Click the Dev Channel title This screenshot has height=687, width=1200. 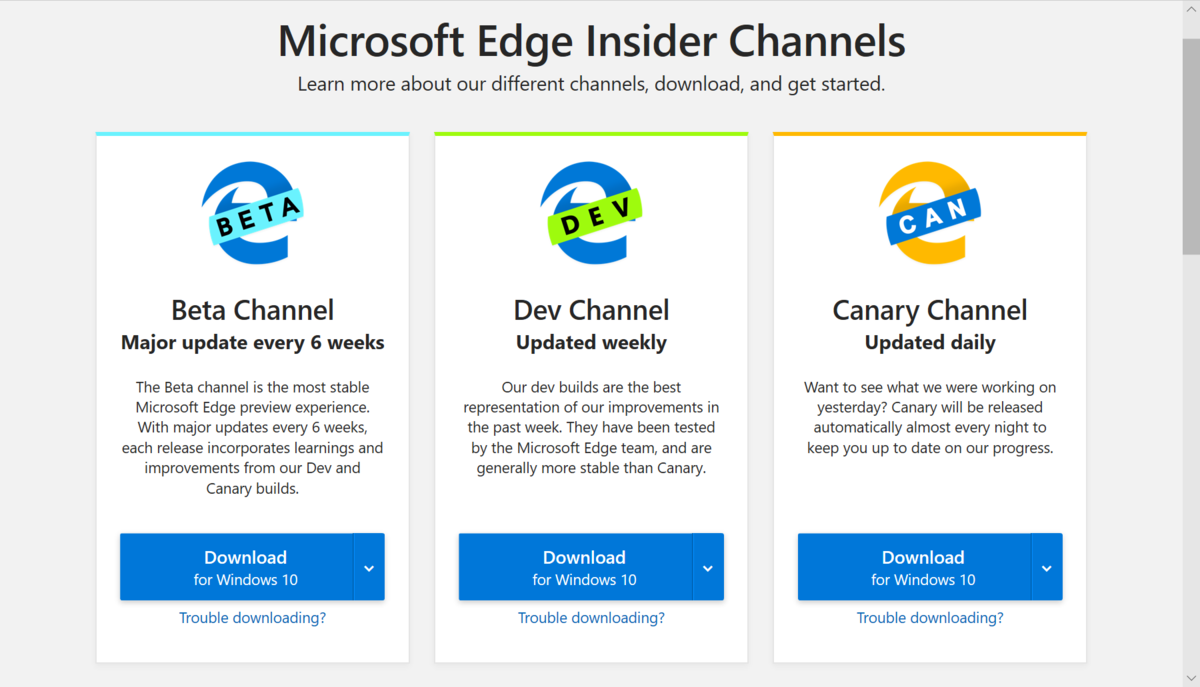591,310
